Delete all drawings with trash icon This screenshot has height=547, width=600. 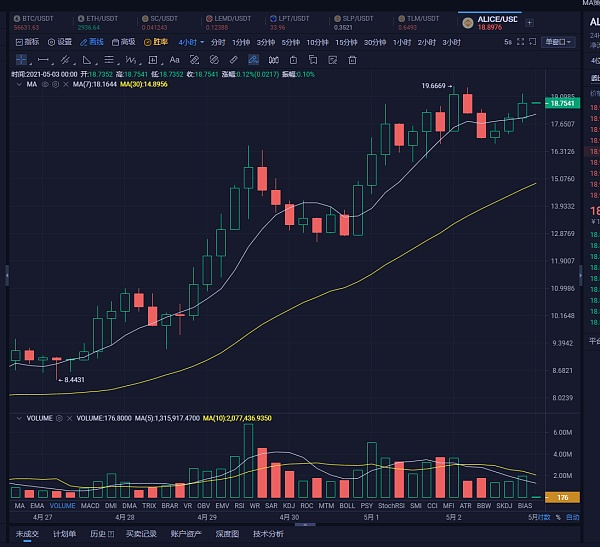352,60
